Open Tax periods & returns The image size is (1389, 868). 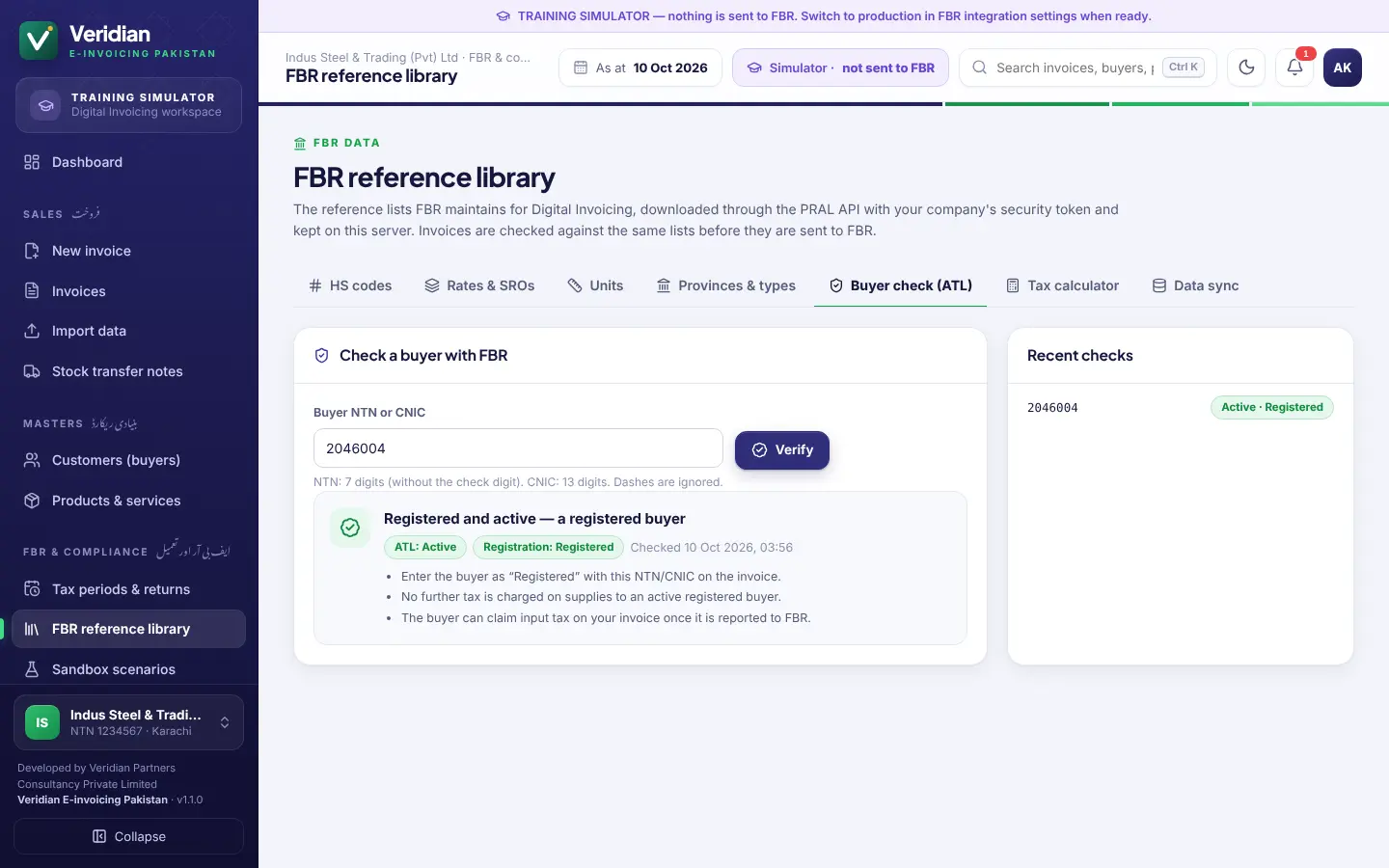point(129,589)
